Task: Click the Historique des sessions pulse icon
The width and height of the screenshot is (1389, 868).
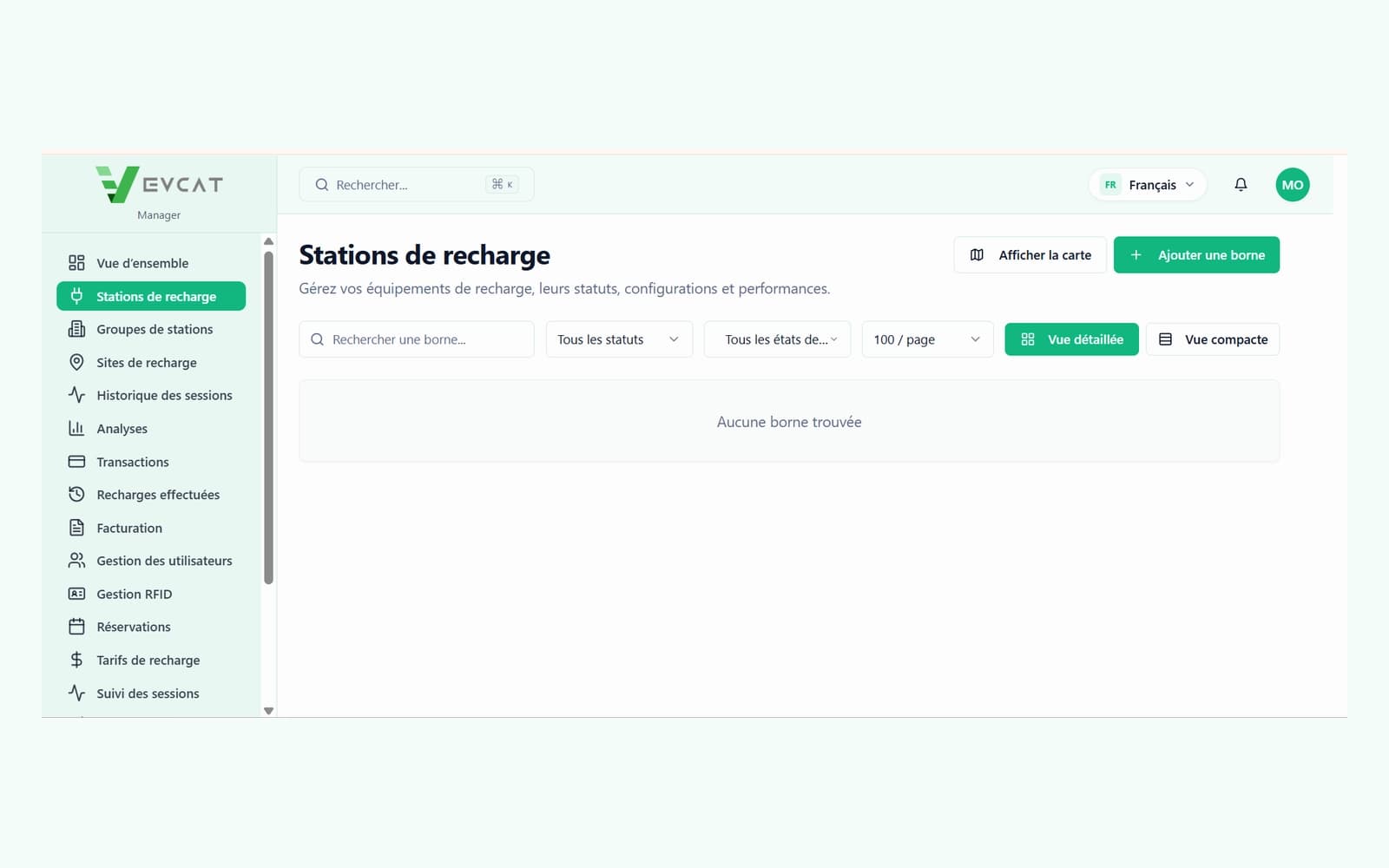Action: click(76, 395)
